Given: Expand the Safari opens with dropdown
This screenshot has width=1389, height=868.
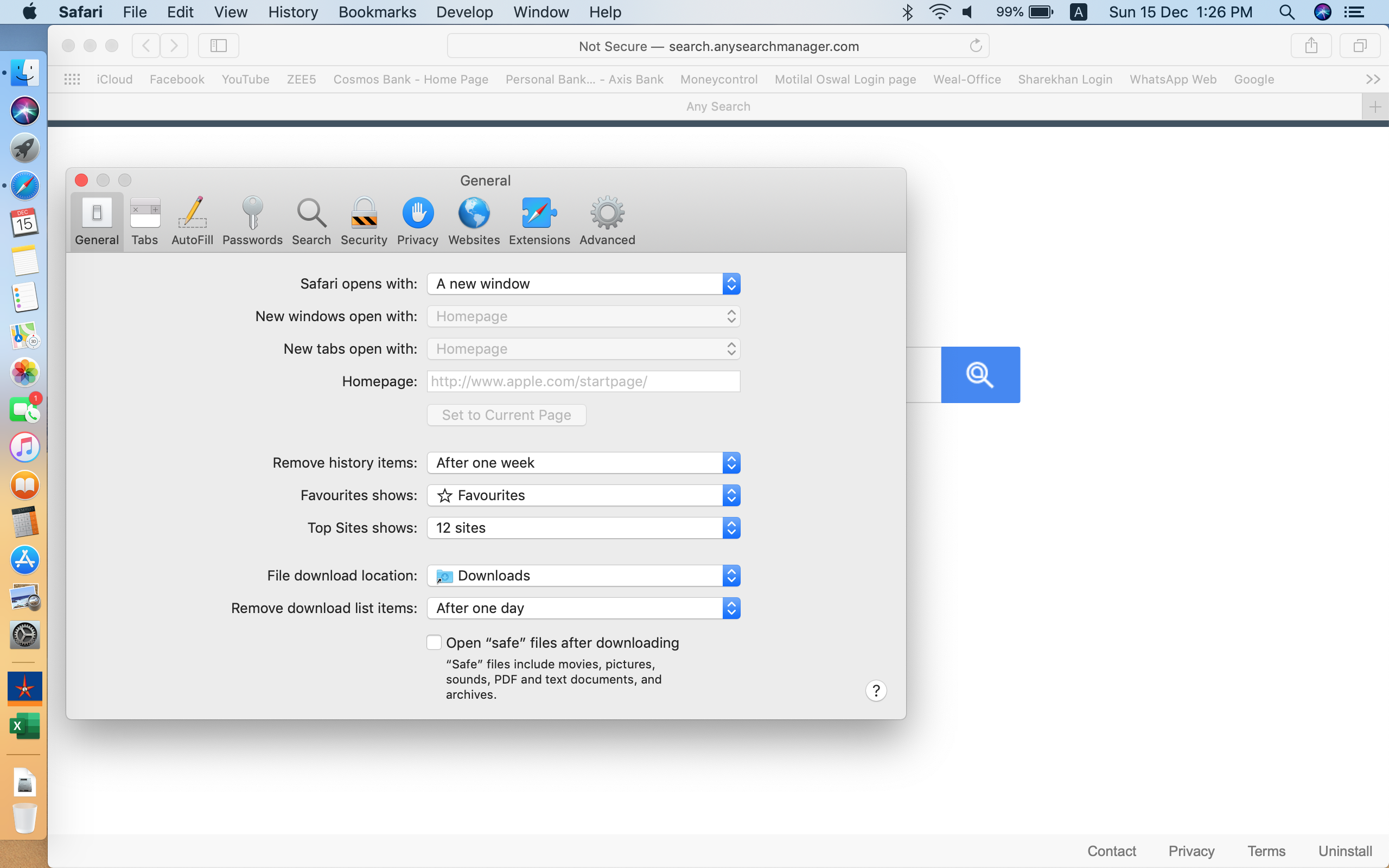Looking at the screenshot, I should (583, 284).
